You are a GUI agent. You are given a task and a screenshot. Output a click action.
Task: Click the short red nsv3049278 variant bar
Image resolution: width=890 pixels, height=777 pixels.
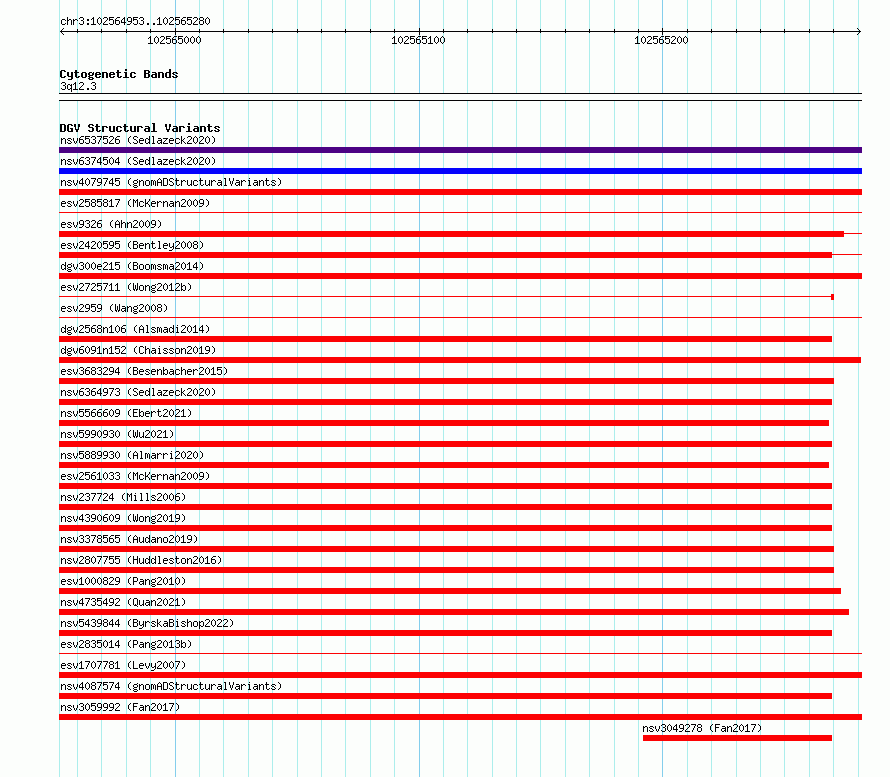(737, 738)
